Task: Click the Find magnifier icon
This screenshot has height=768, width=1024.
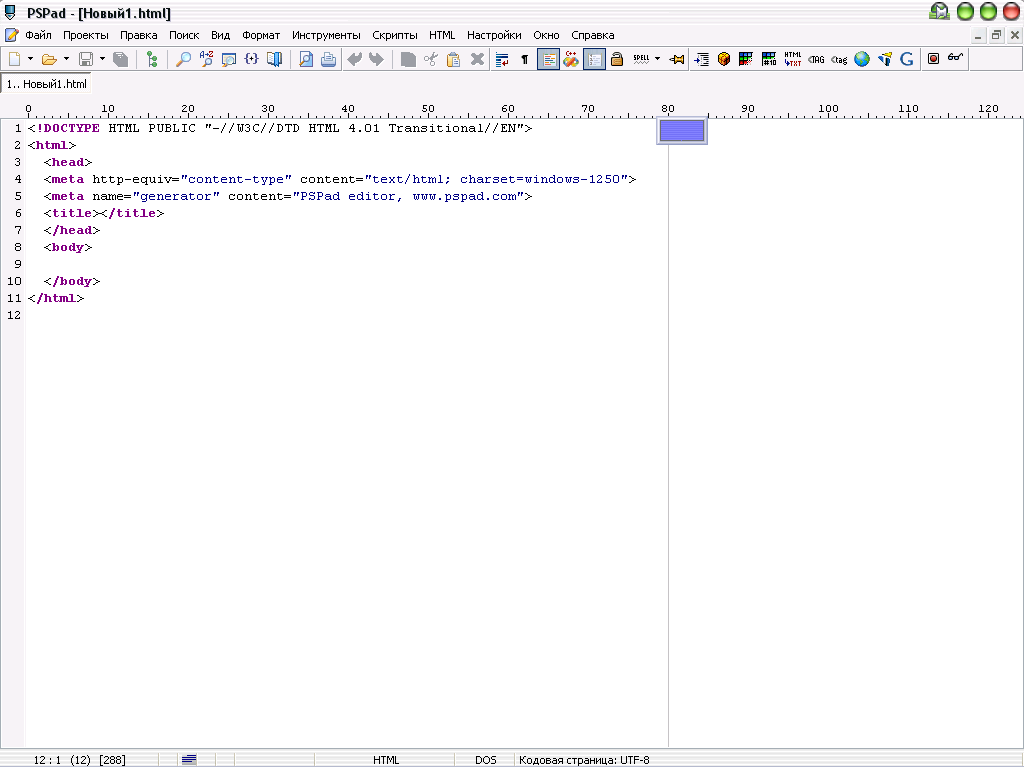Action: pos(184,59)
